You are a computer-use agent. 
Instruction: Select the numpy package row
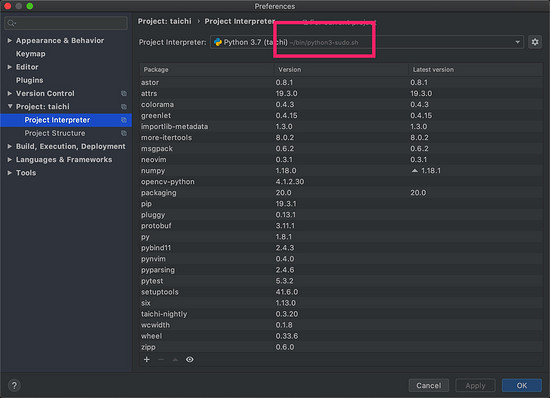pos(341,171)
